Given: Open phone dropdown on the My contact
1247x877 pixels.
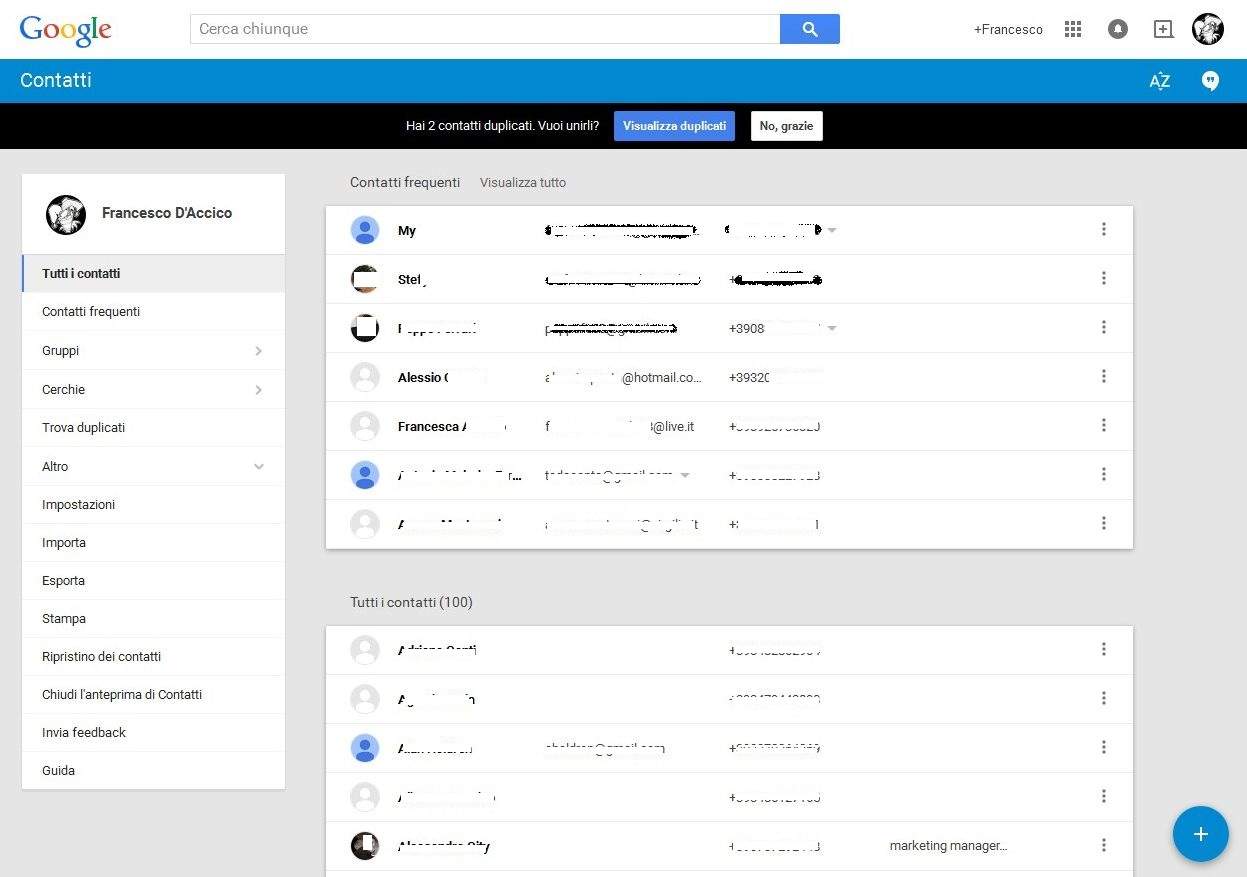Looking at the screenshot, I should [x=832, y=231].
